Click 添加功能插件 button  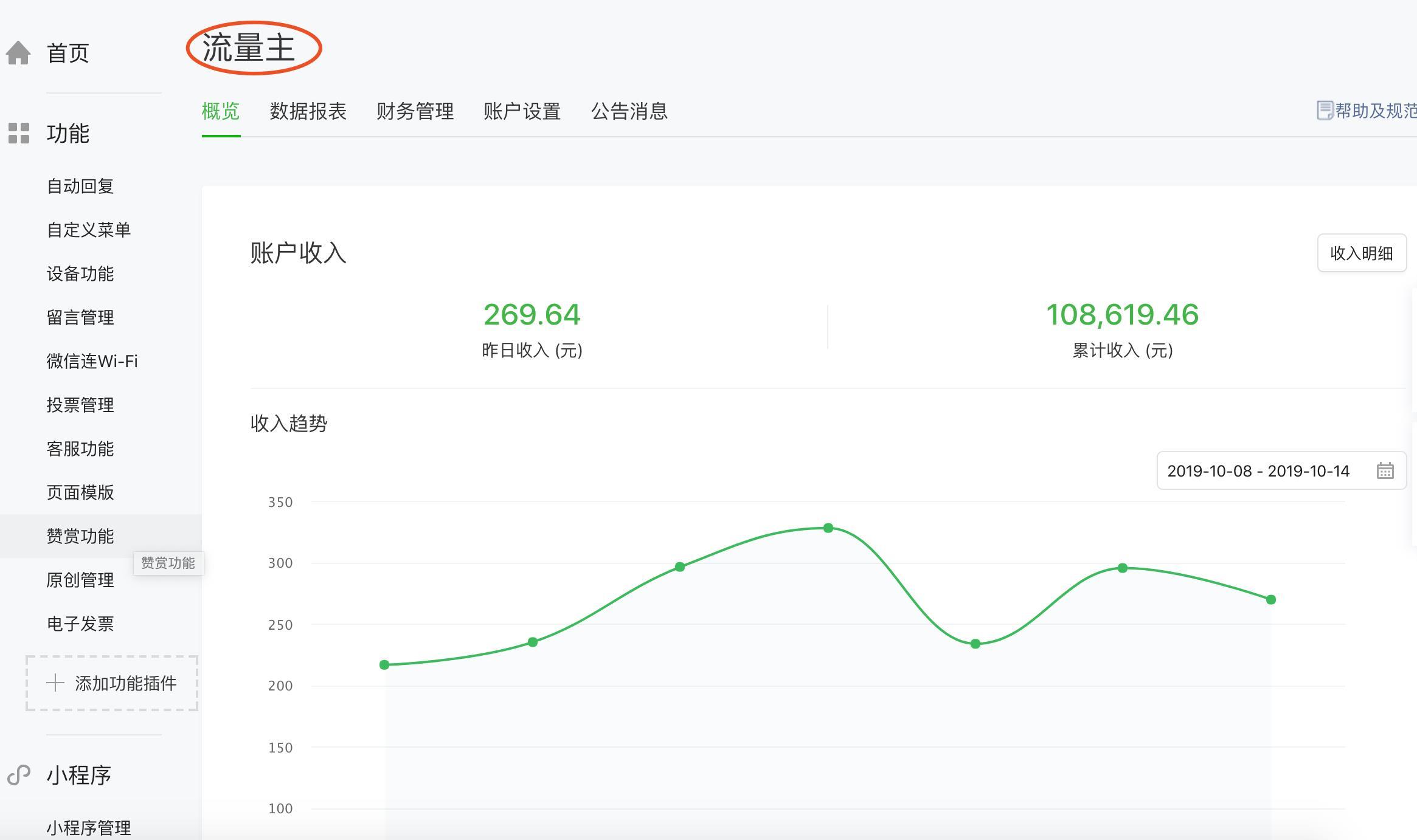point(112,683)
